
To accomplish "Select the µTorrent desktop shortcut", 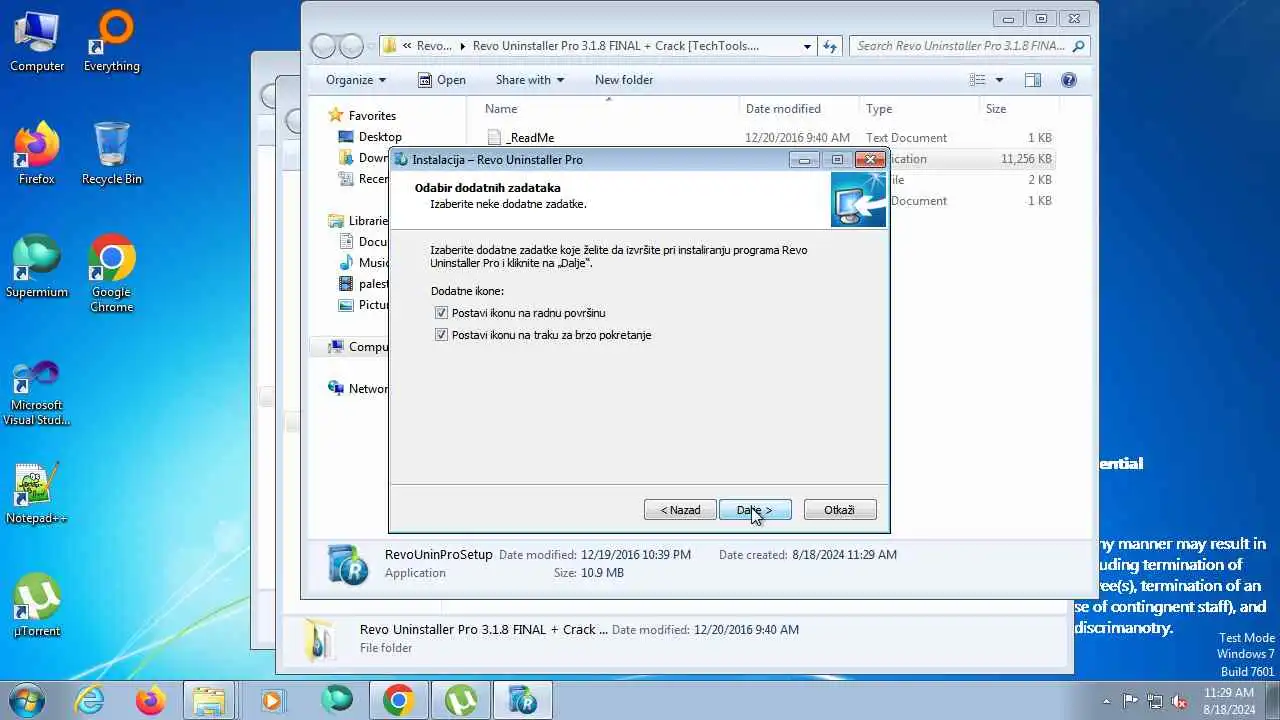I will click(37, 605).
